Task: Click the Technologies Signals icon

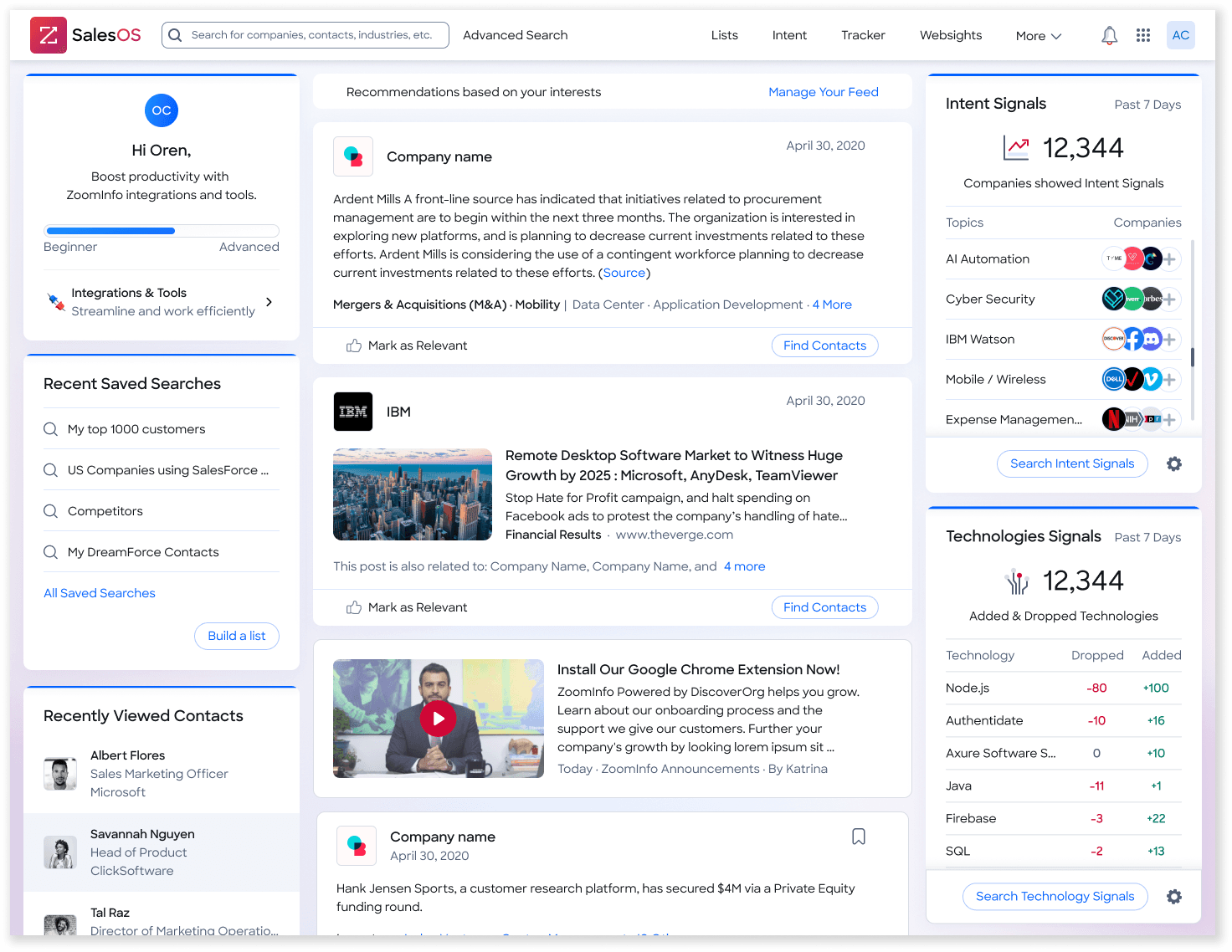Action: 1016,581
